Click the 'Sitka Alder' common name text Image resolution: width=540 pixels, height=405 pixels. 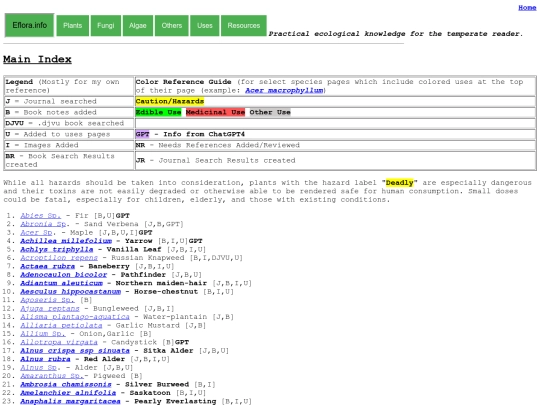[x=168, y=351]
